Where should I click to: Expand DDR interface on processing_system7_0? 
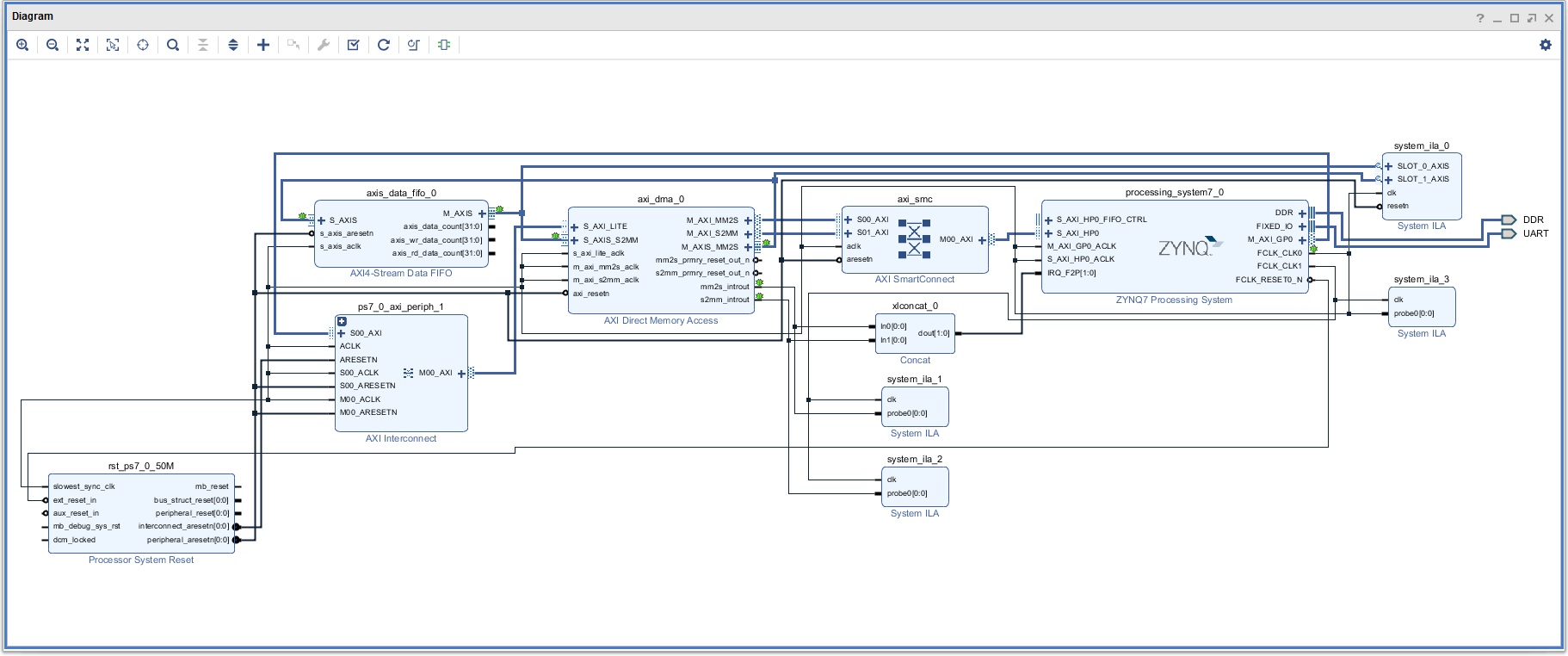(x=1302, y=214)
